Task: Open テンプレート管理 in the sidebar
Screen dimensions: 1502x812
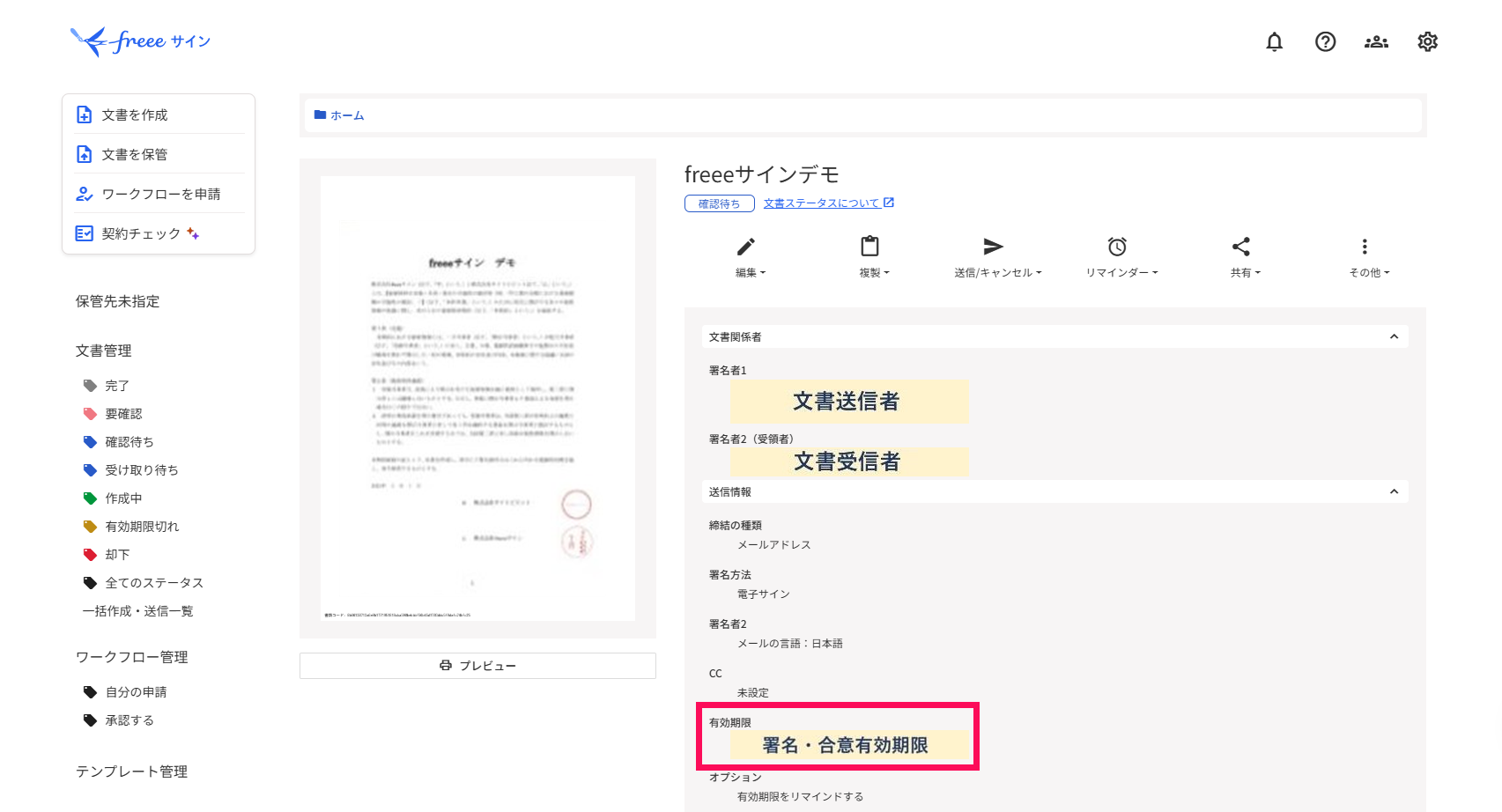Action: [x=131, y=771]
